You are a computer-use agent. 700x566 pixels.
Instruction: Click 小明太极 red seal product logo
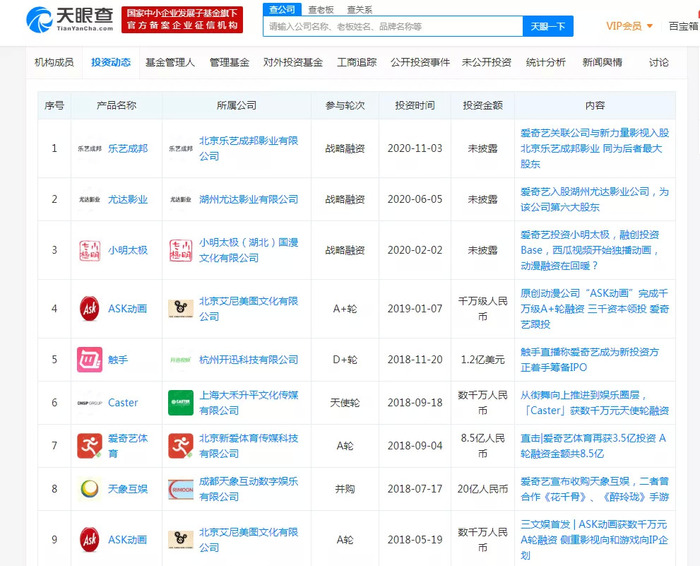point(90,250)
